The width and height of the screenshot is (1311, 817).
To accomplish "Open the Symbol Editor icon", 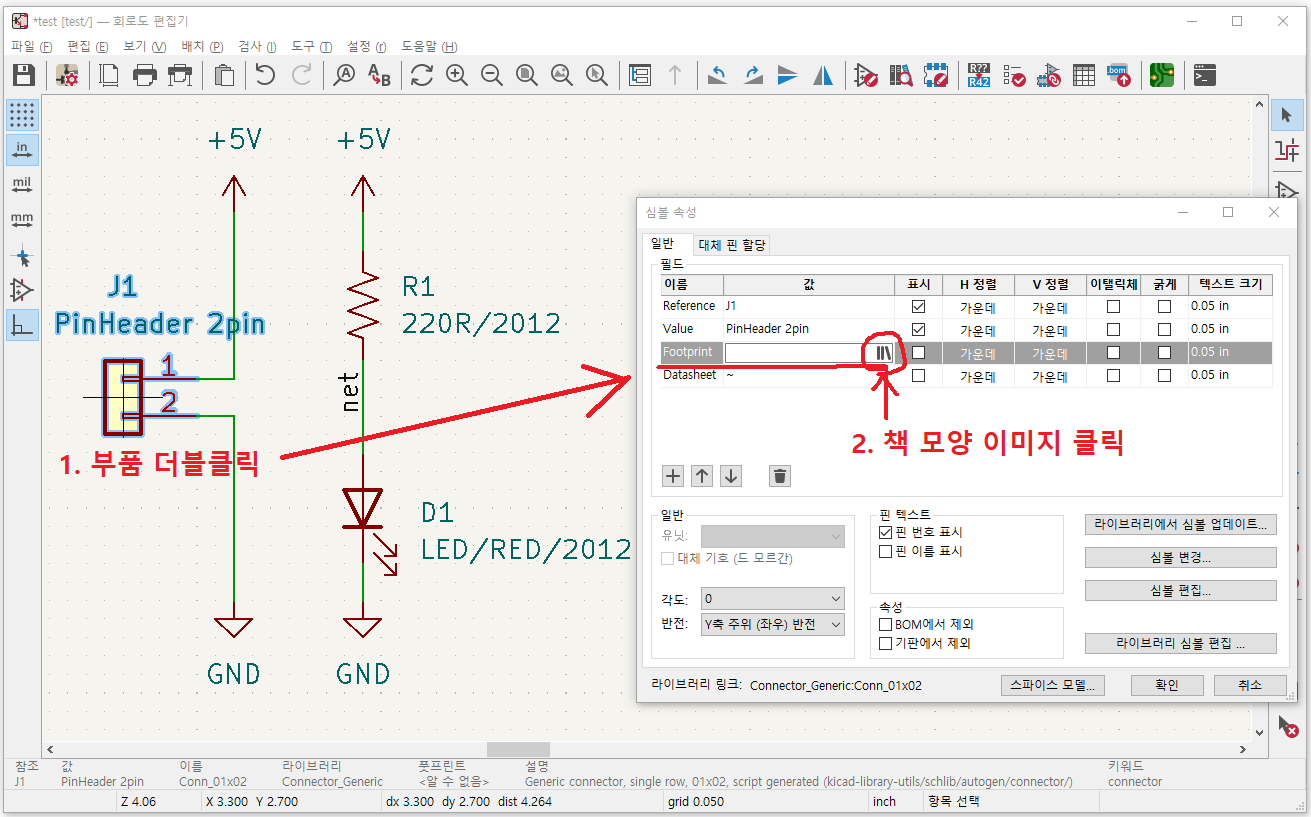I will click(866, 75).
